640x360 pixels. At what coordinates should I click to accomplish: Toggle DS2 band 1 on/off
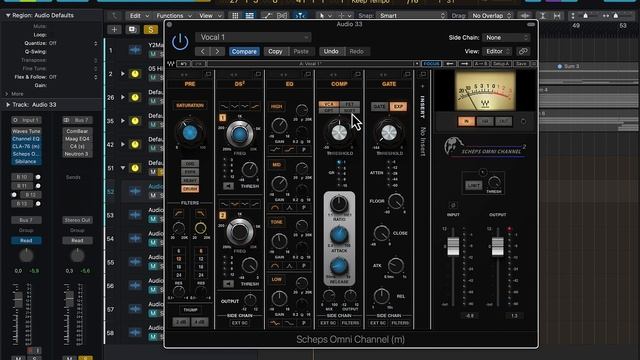coord(222,118)
